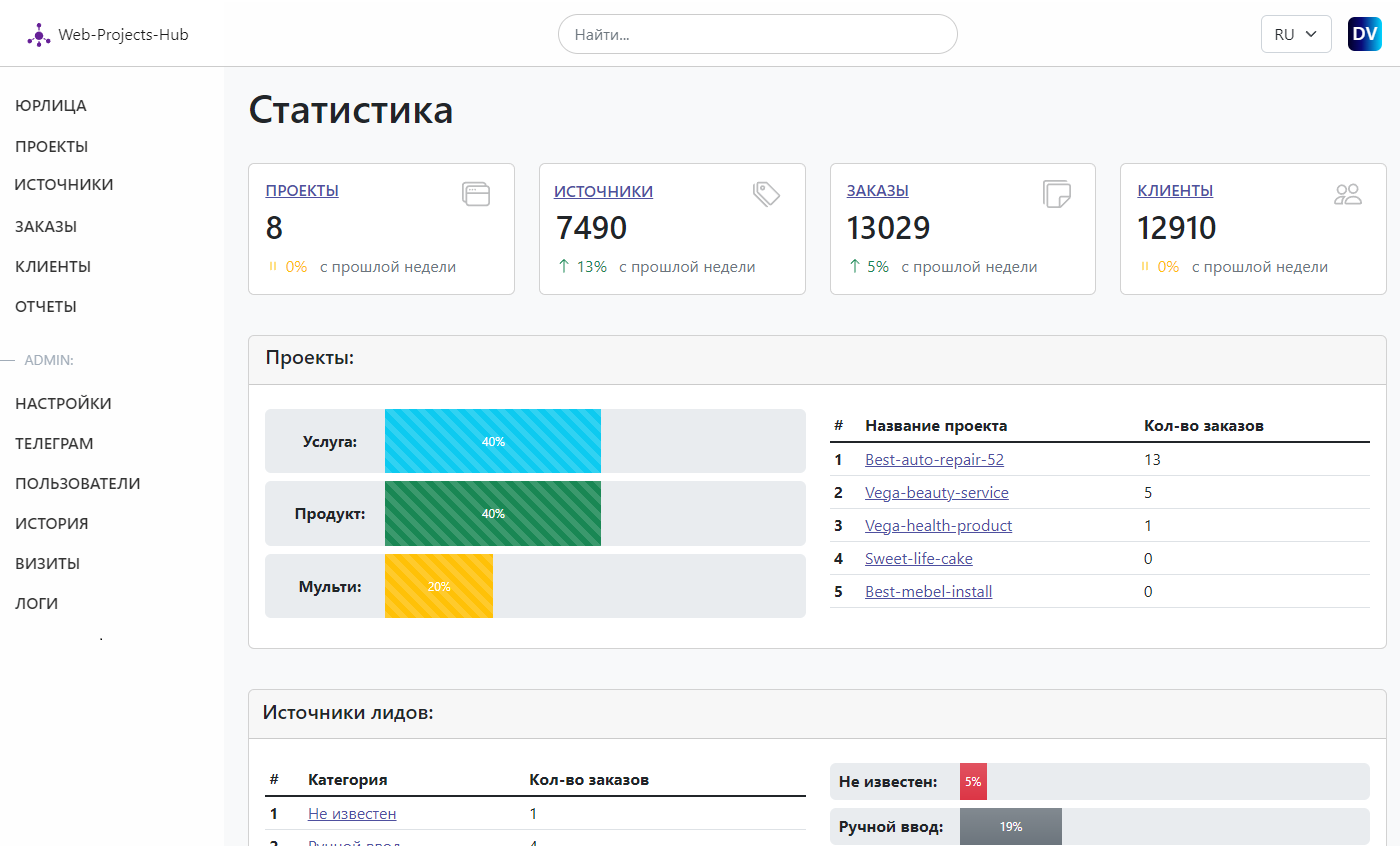Open the RU language dropdown
Image resolution: width=1400 pixels, height=846 pixels.
point(1296,33)
